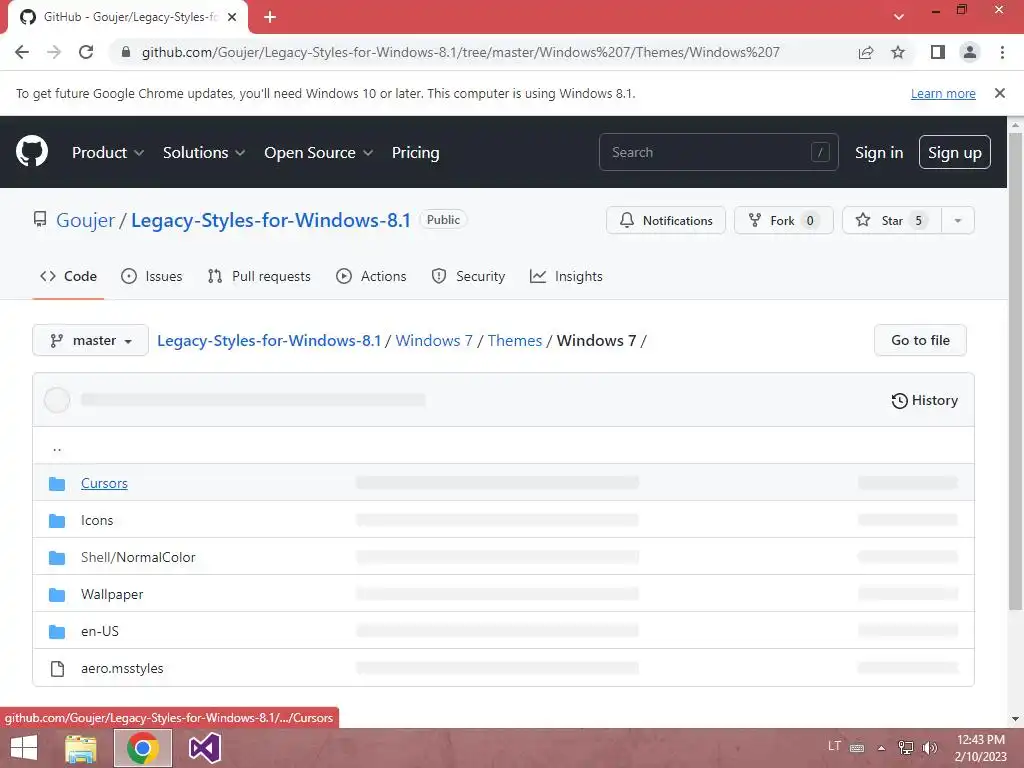Reload the page with refresh icon
Screen dimensions: 1024x768
click(86, 52)
